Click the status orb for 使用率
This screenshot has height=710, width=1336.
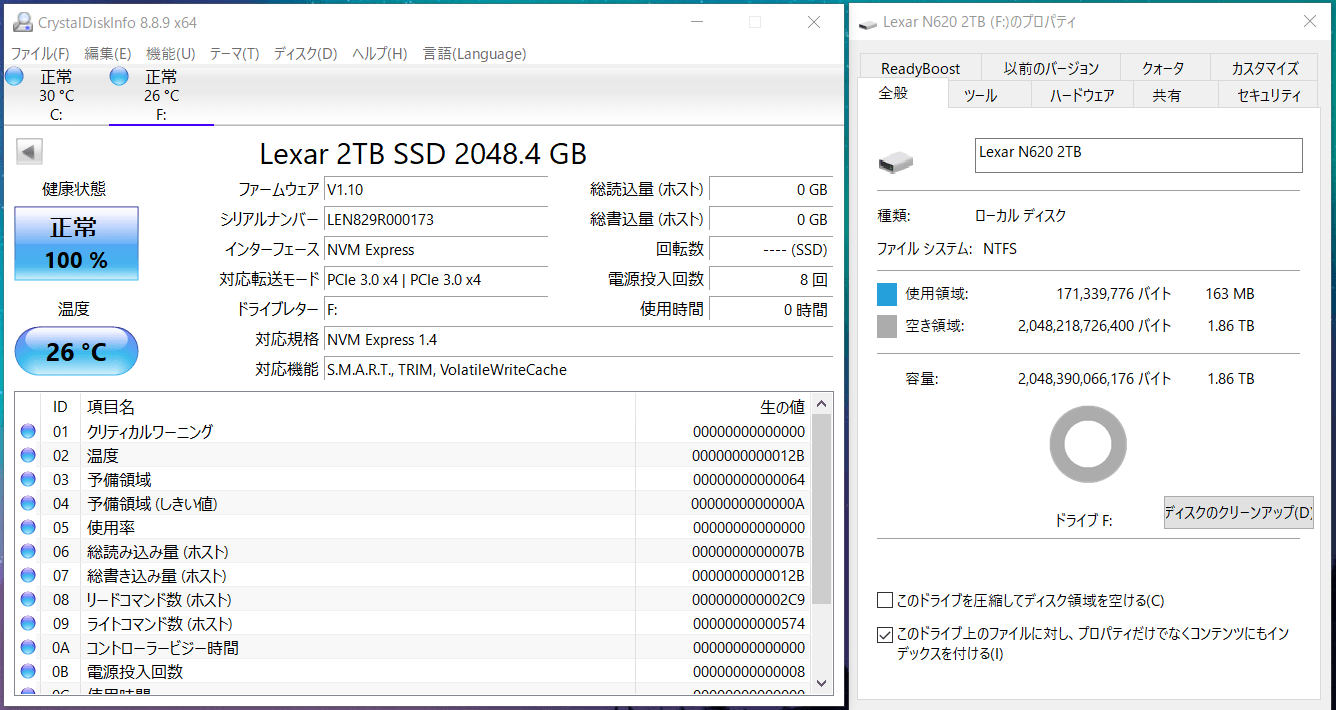28,528
